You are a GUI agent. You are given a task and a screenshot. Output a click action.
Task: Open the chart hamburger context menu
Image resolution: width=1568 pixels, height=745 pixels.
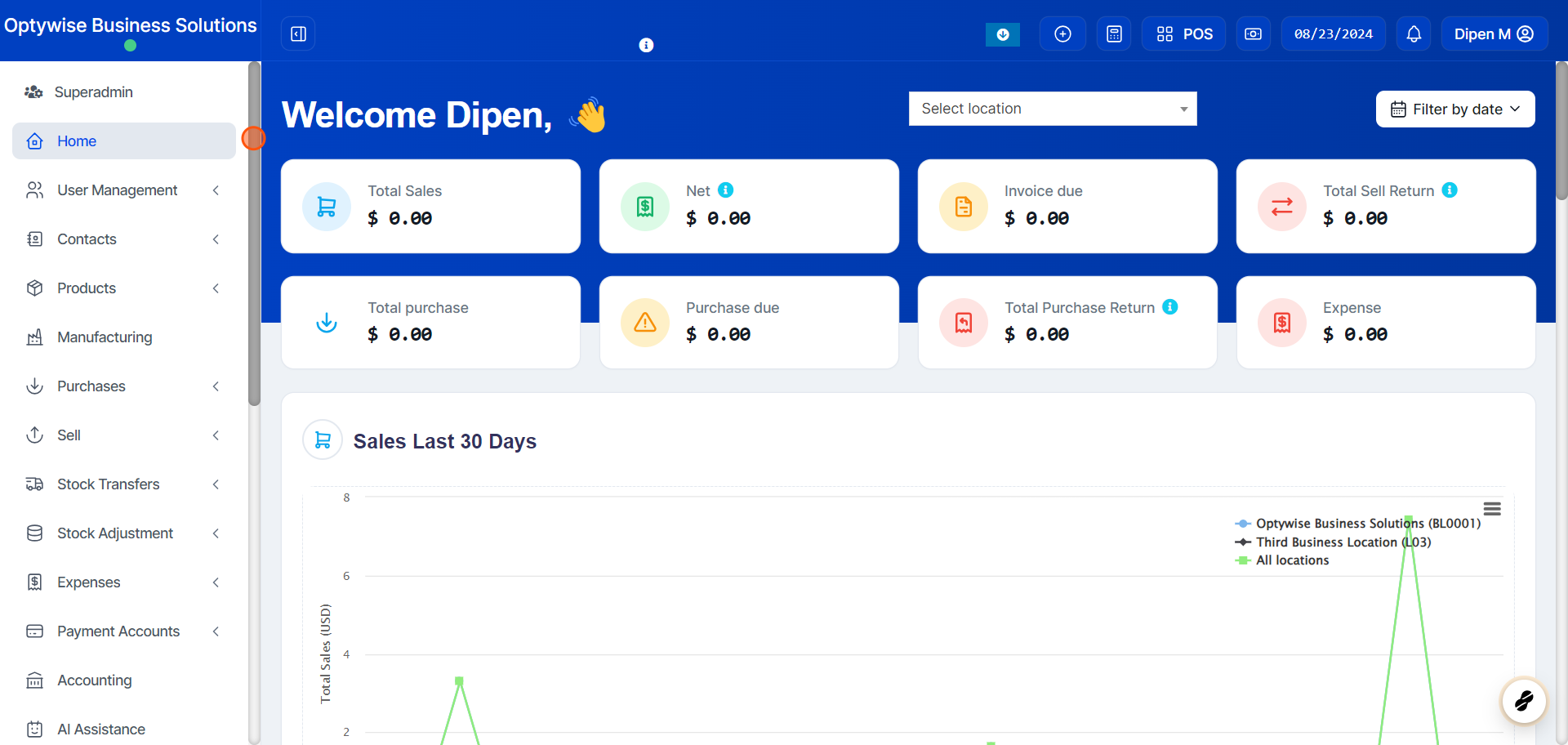[1492, 509]
